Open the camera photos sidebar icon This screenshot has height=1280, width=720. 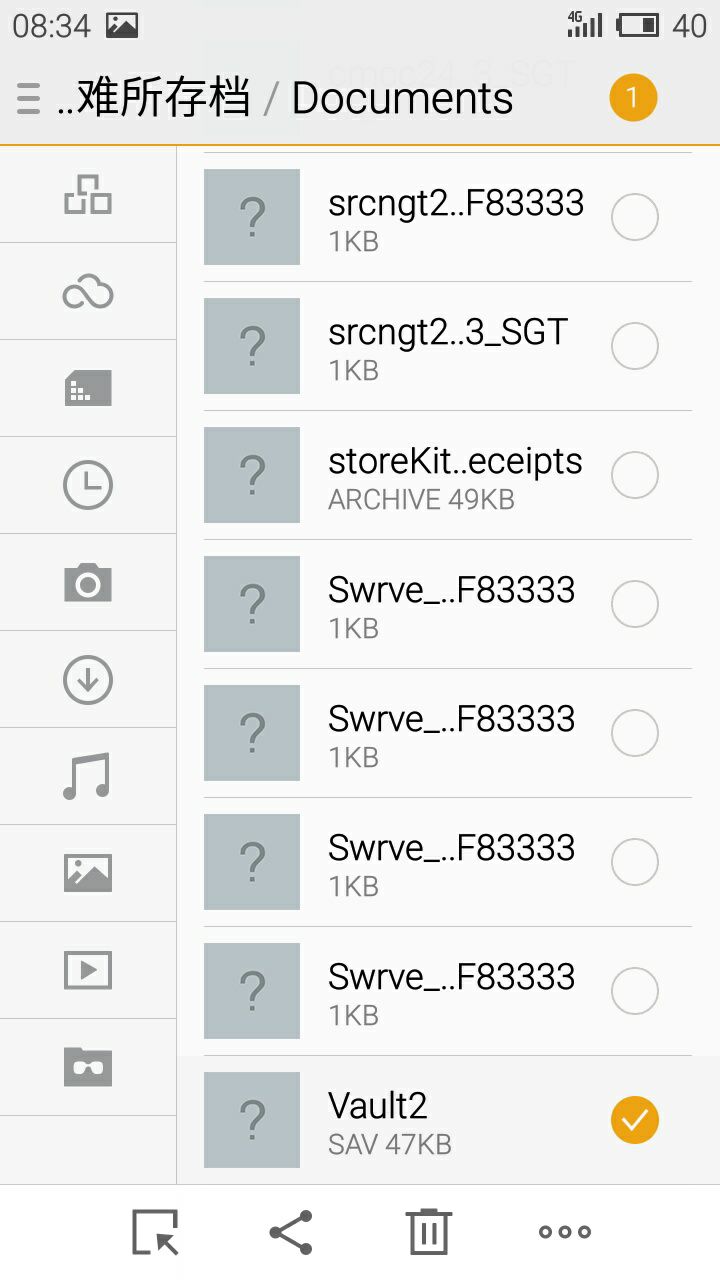(x=88, y=582)
